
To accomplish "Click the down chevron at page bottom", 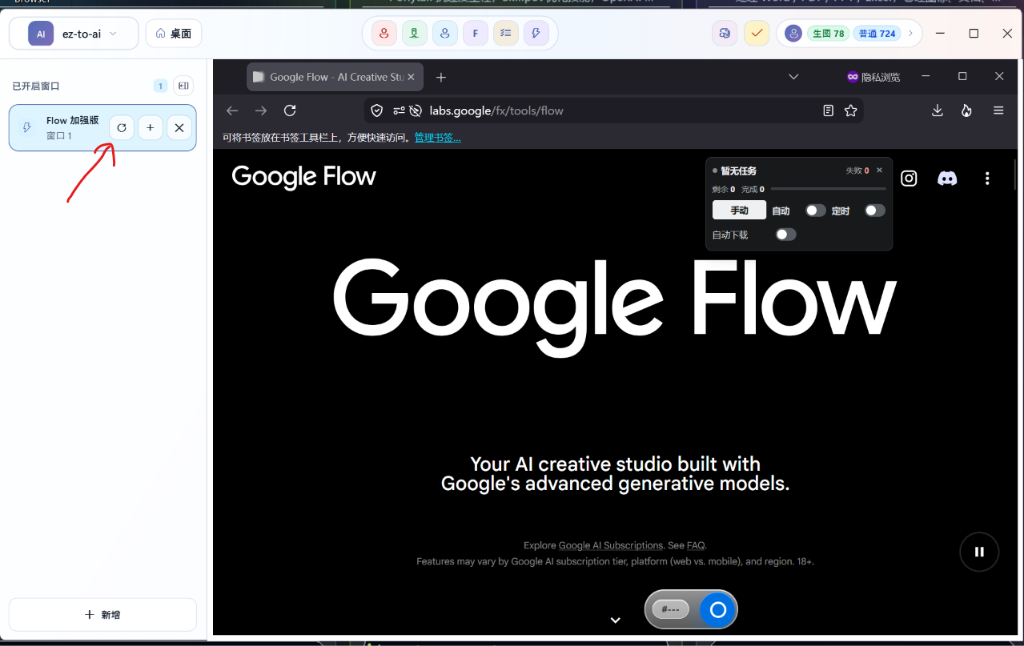I will (x=615, y=620).
